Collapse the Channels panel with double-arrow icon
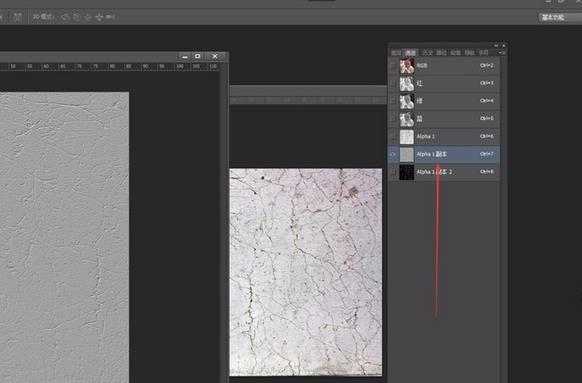Image resolution: width=582 pixels, height=383 pixels. [496, 45]
